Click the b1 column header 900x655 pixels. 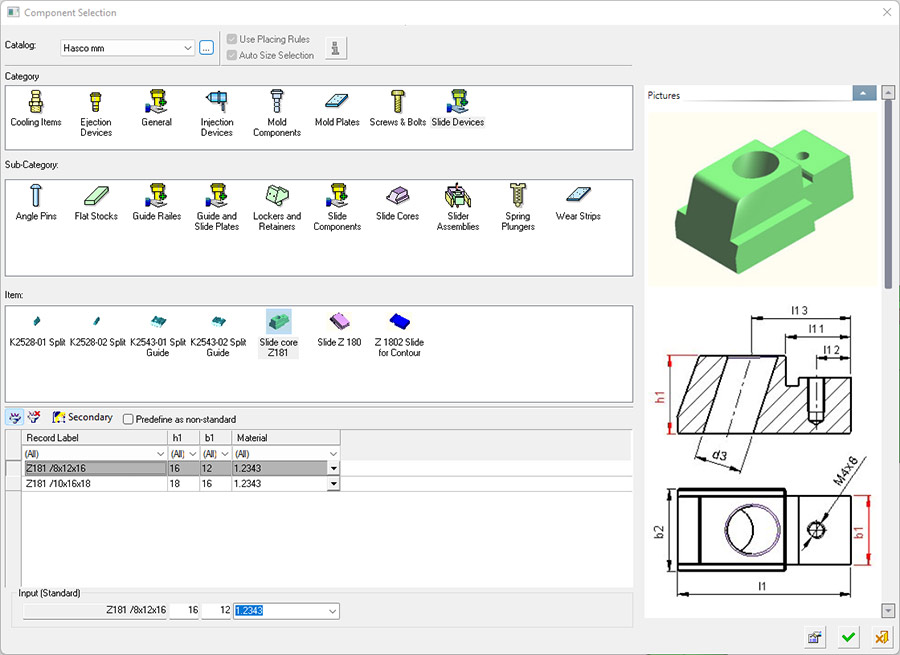tap(216, 437)
